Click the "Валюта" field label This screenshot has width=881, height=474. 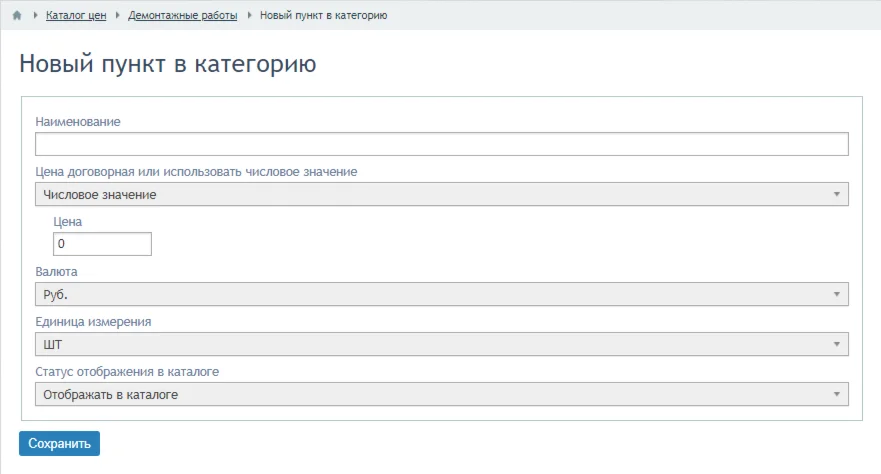pyautogui.click(x=56, y=271)
